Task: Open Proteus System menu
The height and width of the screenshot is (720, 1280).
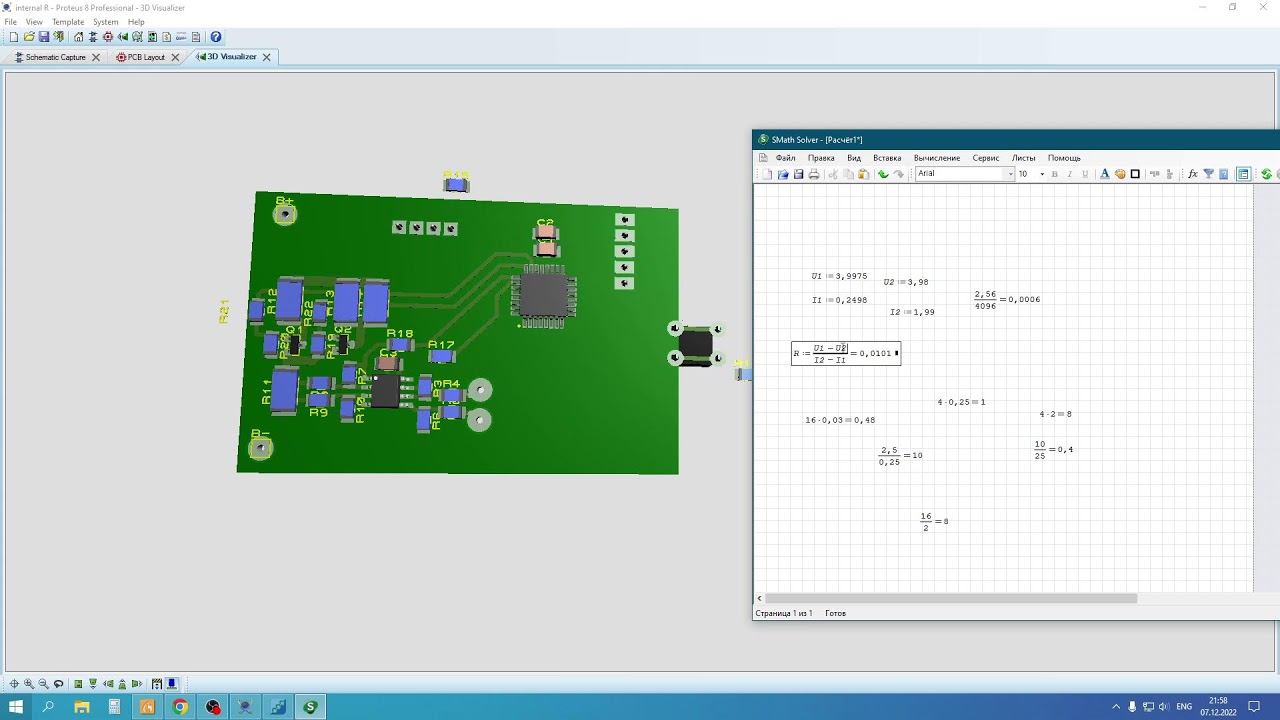Action: click(x=105, y=21)
